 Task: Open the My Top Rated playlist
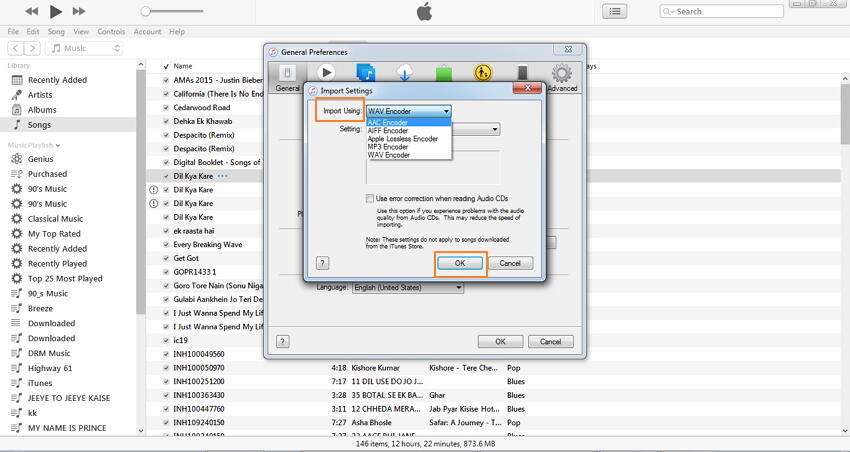click(x=54, y=234)
